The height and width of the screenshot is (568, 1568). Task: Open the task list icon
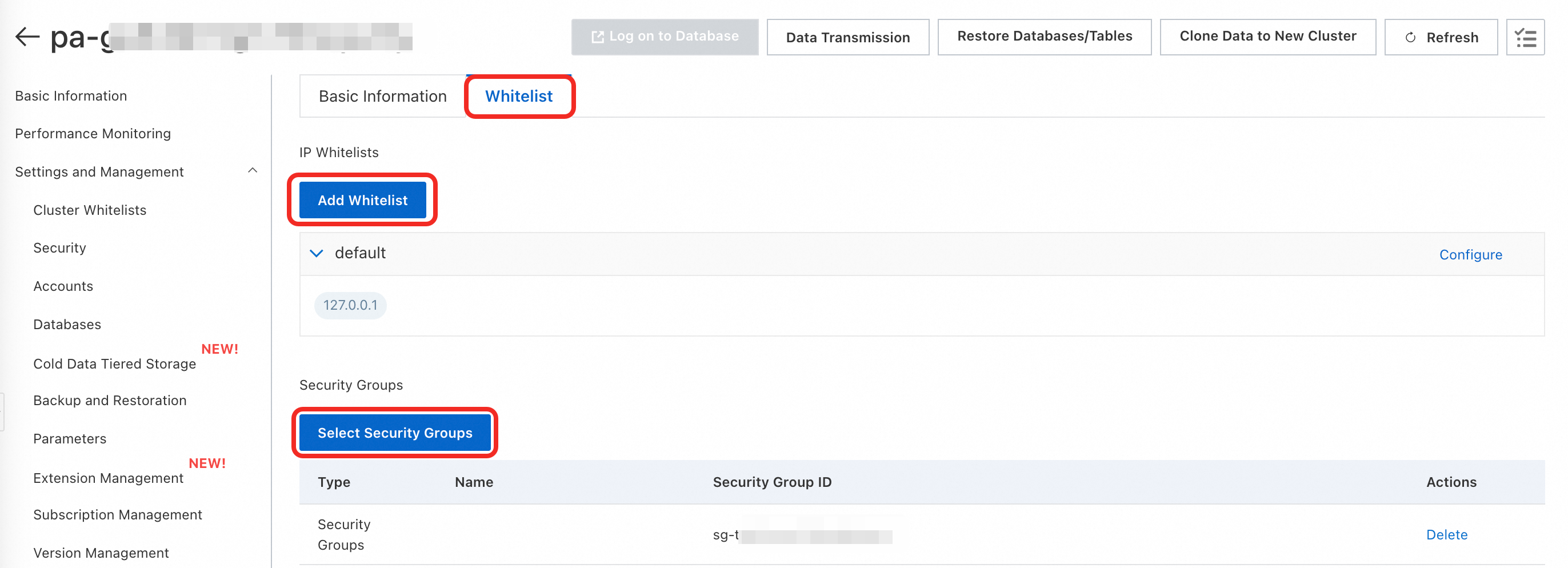[1525, 38]
